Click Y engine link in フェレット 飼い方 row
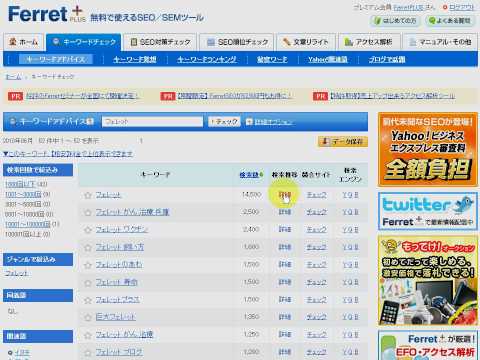The width and height of the screenshot is (480, 360). pyautogui.click(x=344, y=247)
